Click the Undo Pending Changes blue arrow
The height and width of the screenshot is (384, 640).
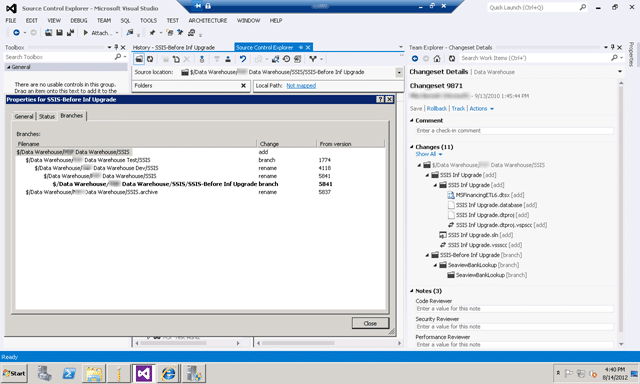coord(243,59)
